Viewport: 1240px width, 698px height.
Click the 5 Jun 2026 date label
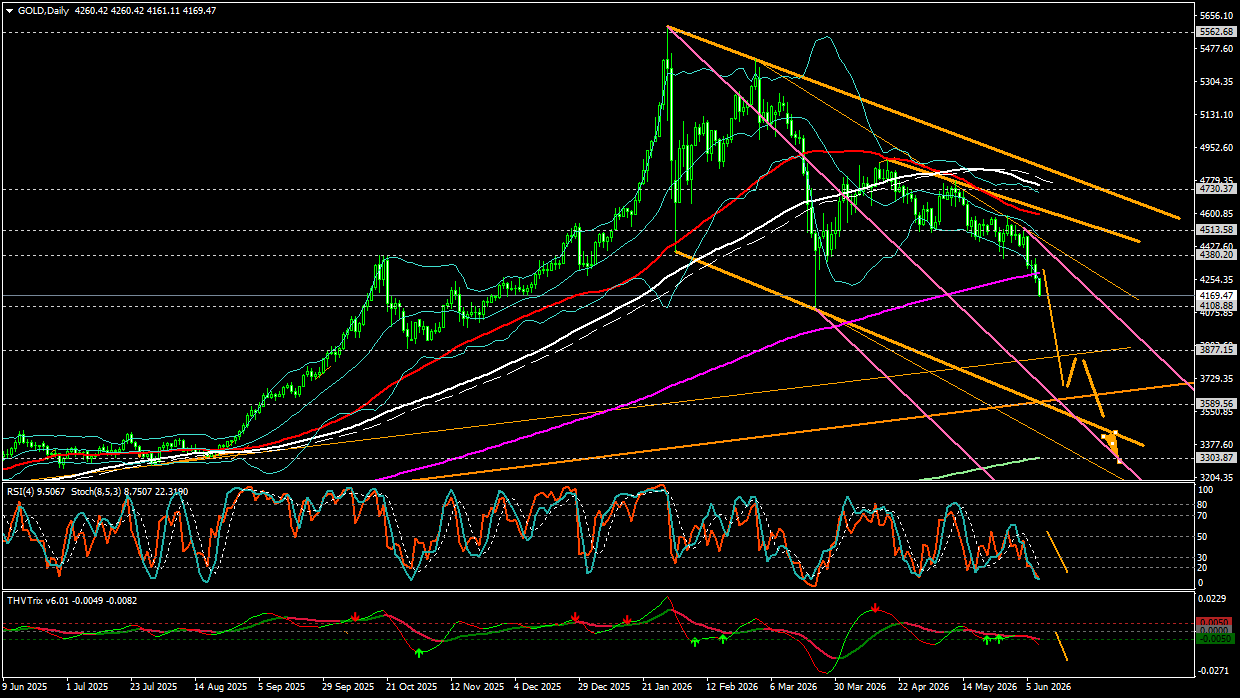[x=1048, y=688]
